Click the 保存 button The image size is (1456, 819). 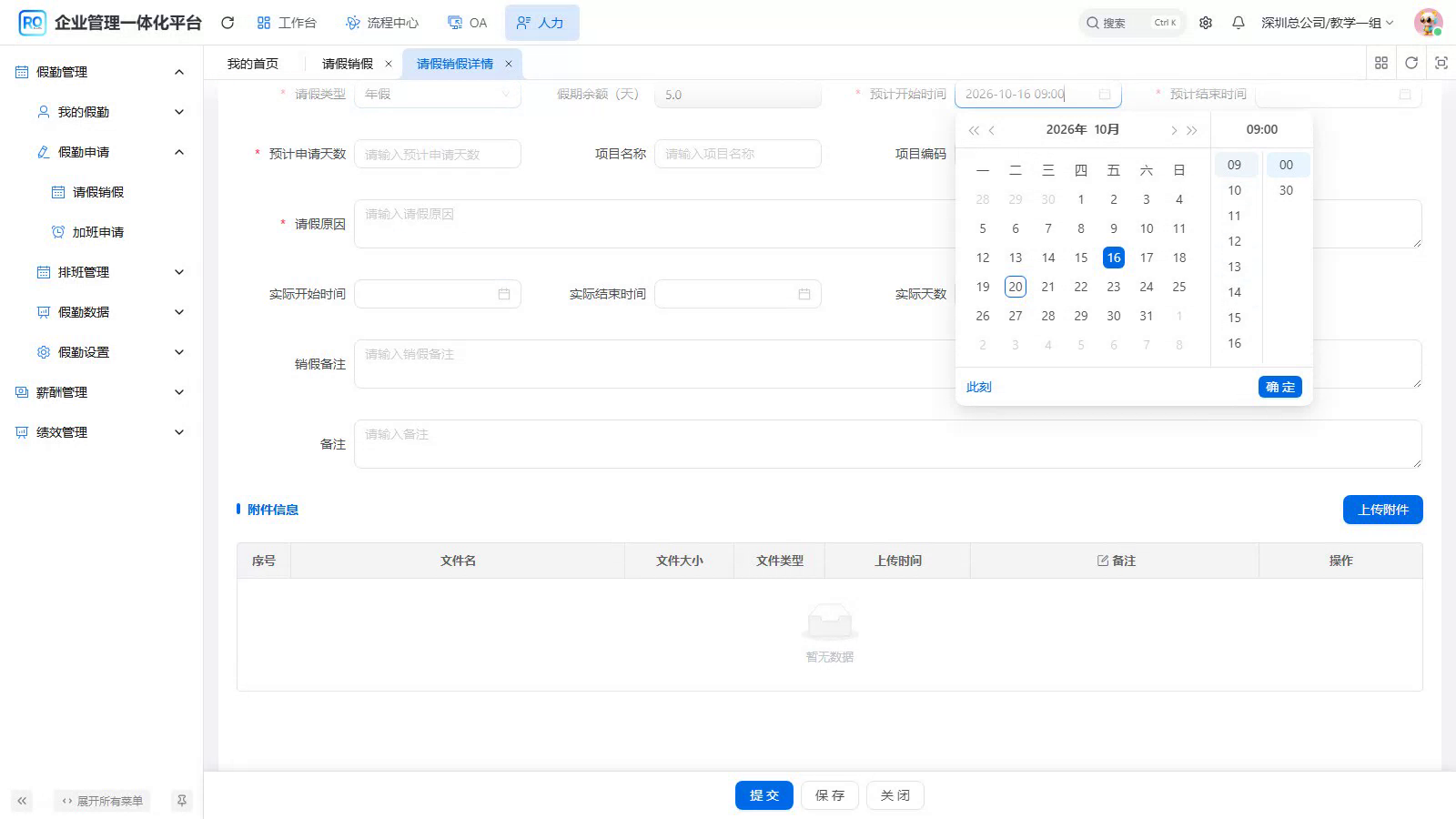click(830, 795)
